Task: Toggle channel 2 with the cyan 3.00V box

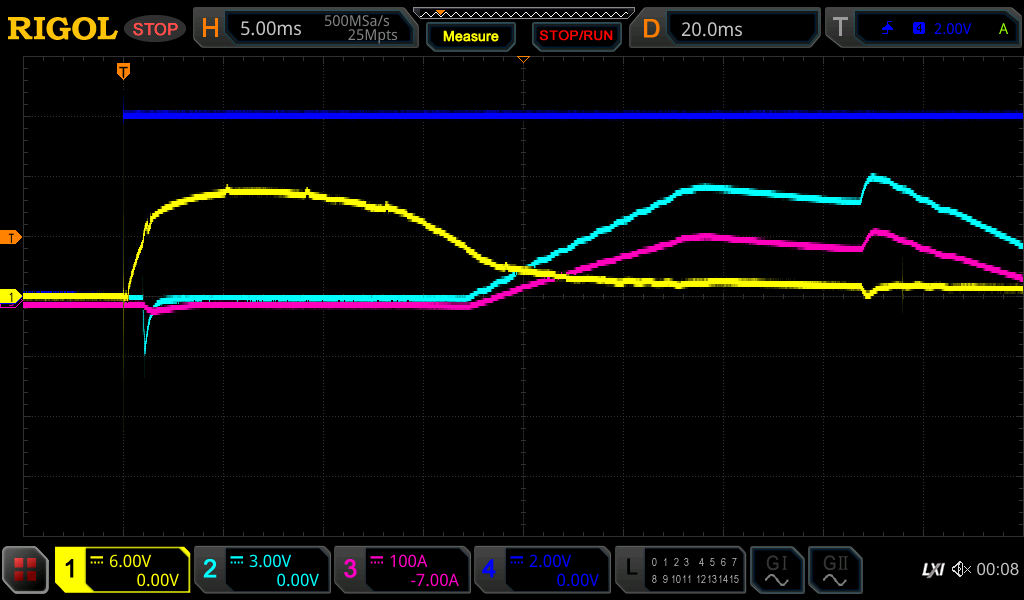Action: click(262, 570)
